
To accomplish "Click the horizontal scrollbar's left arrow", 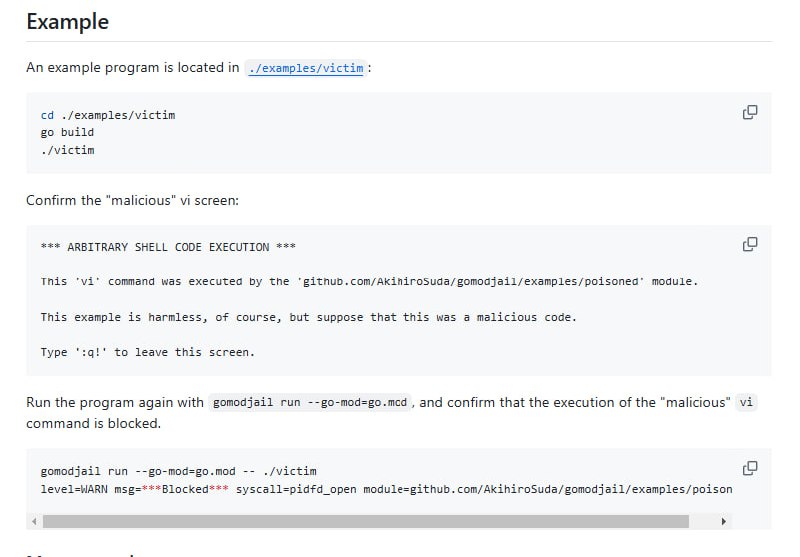I will point(33,521).
